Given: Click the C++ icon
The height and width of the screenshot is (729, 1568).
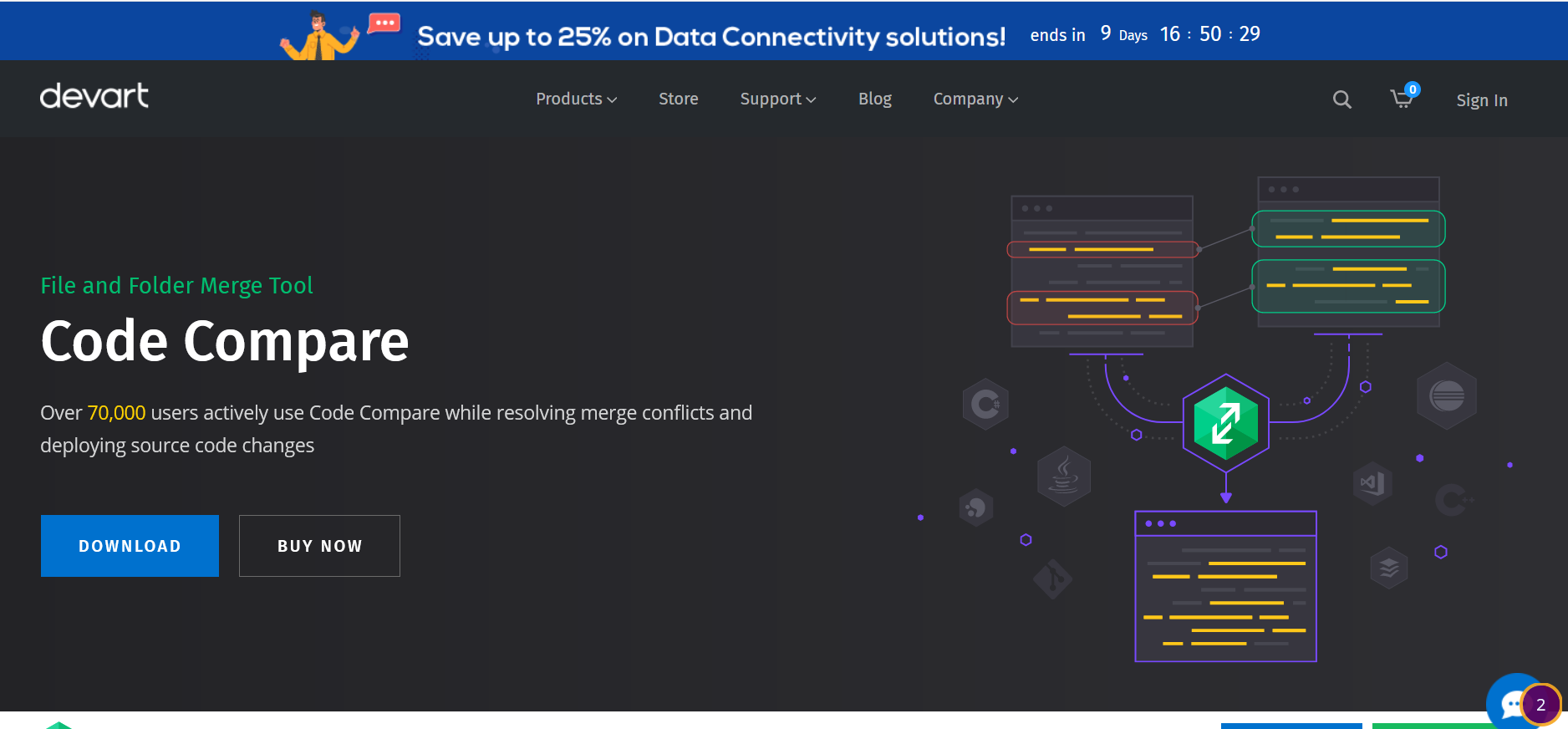Looking at the screenshot, I should [1454, 500].
